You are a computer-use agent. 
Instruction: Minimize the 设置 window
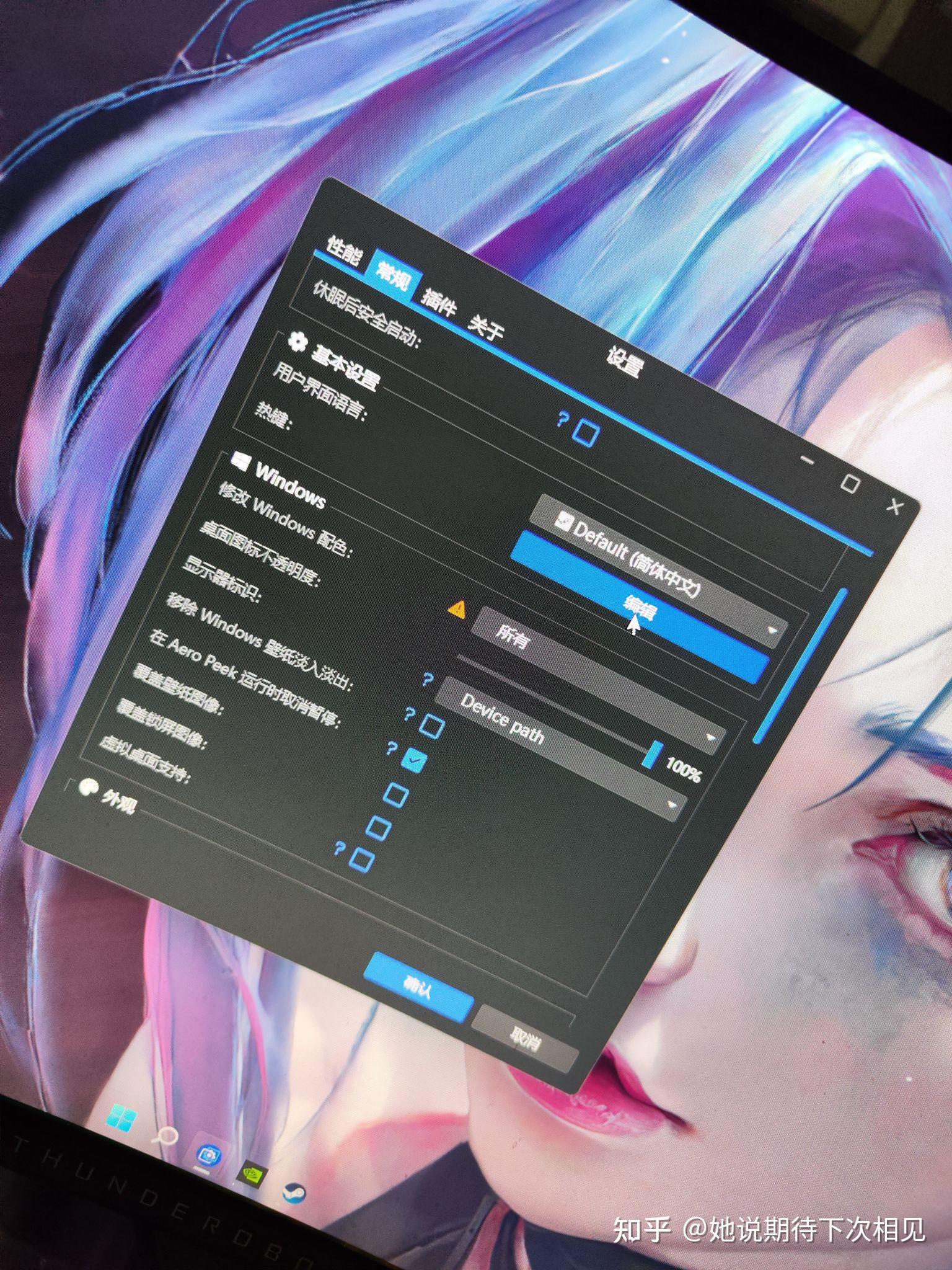click(x=806, y=461)
